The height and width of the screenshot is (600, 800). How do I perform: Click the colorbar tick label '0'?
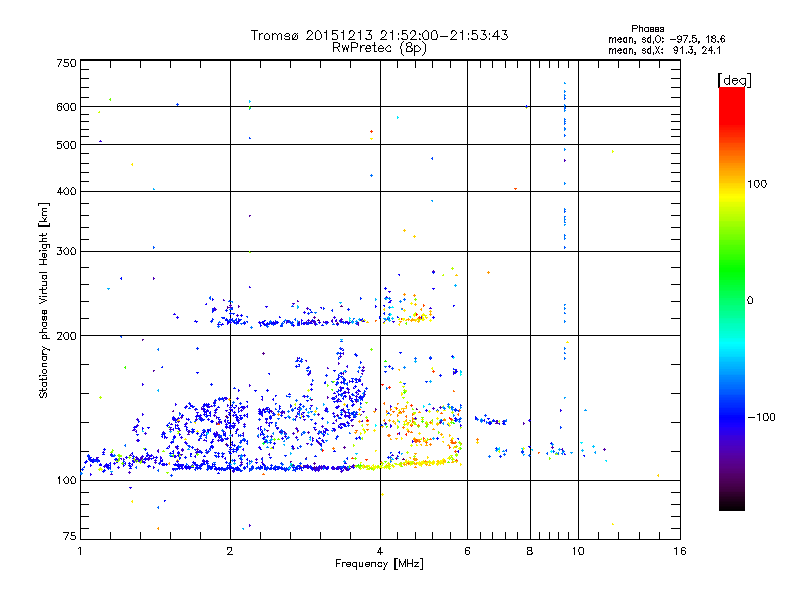tap(750, 301)
